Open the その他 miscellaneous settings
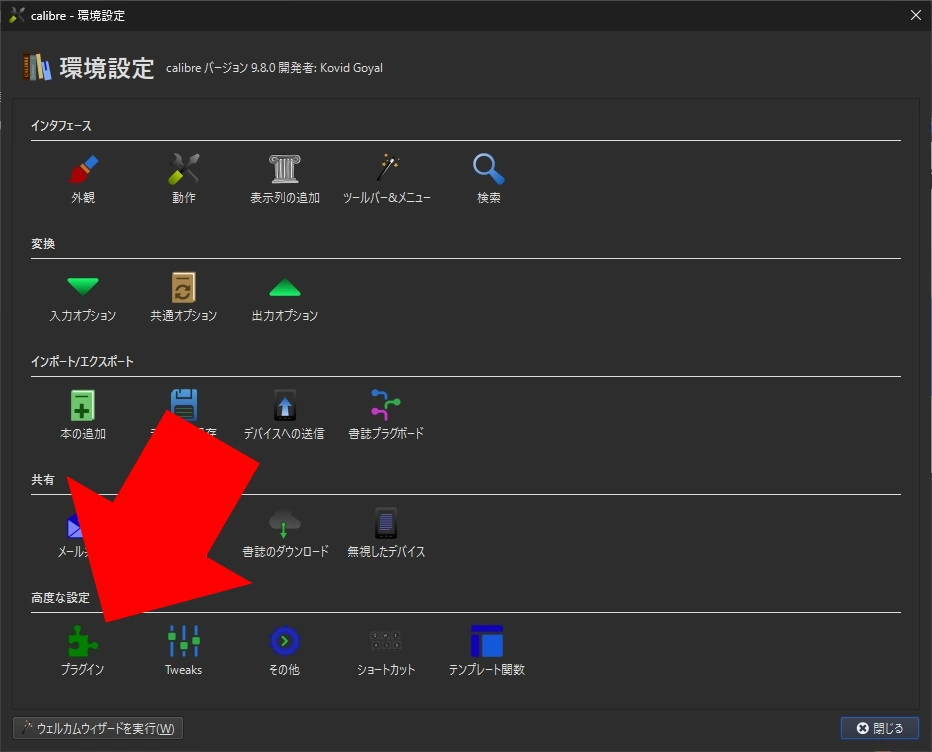This screenshot has height=752, width=932. coord(285,651)
